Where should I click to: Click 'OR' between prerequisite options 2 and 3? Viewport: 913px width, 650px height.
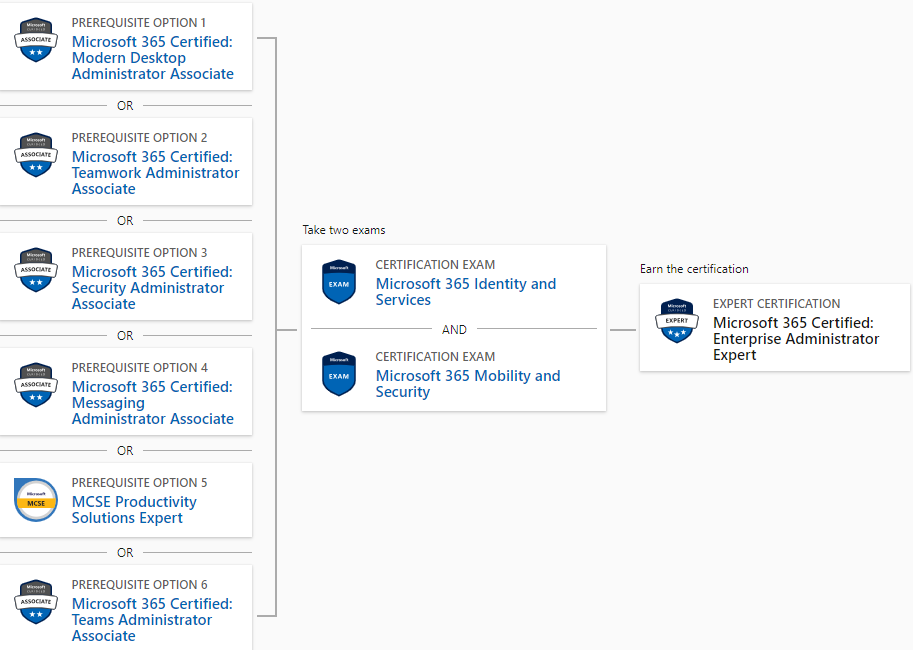[125, 221]
